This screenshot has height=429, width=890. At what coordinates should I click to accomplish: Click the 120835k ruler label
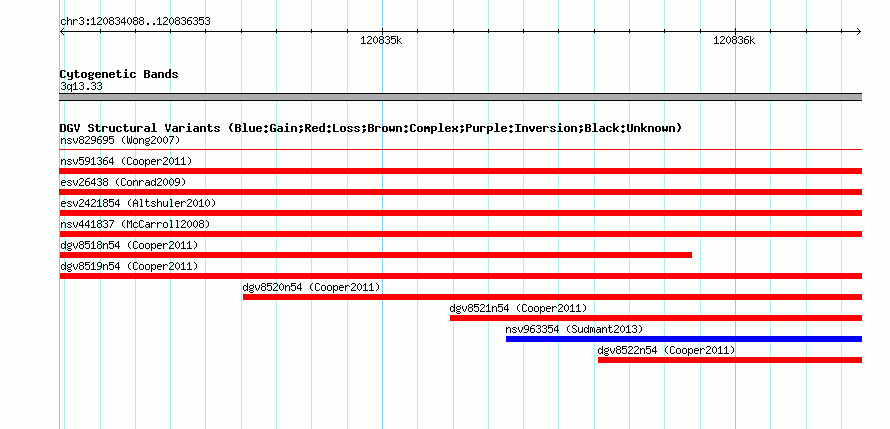click(x=381, y=40)
